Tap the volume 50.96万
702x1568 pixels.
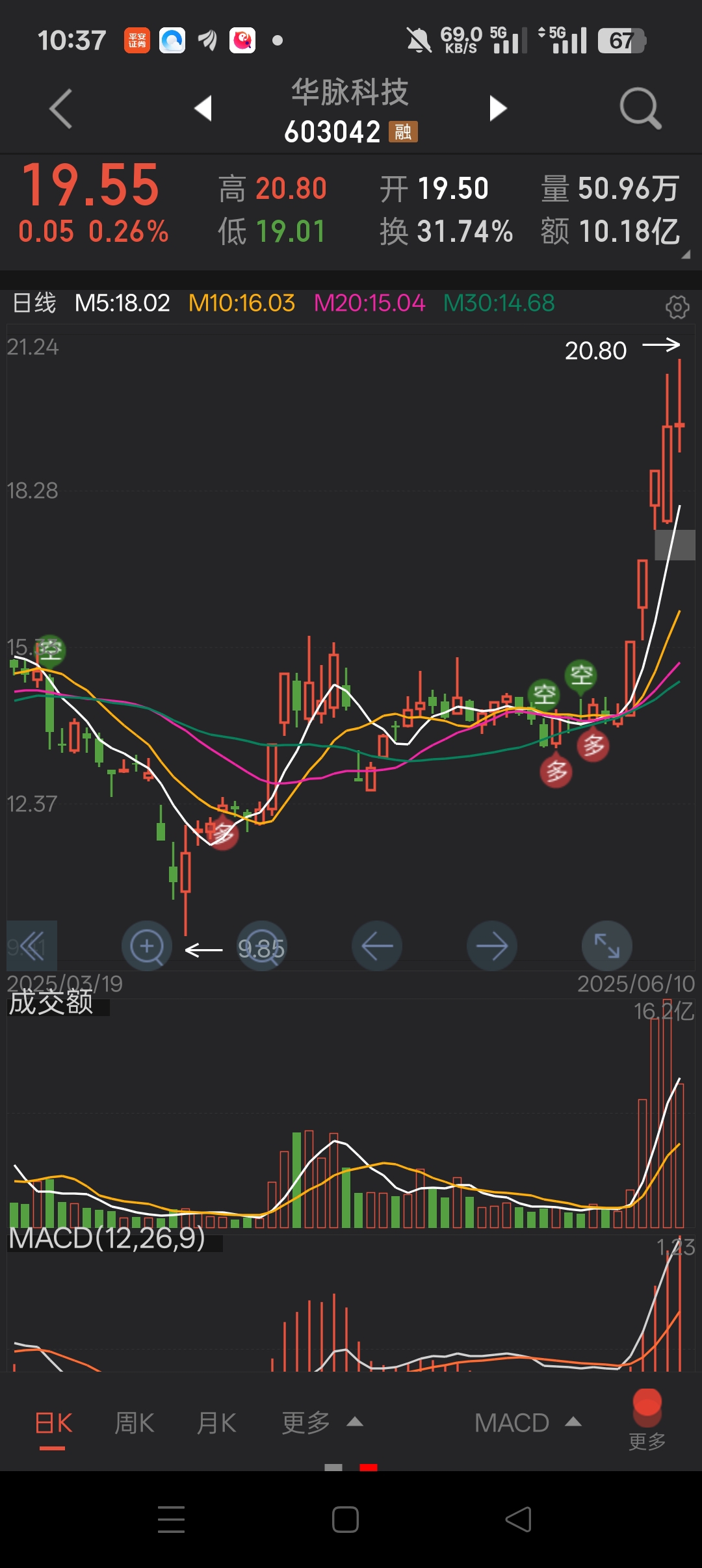pos(629,189)
